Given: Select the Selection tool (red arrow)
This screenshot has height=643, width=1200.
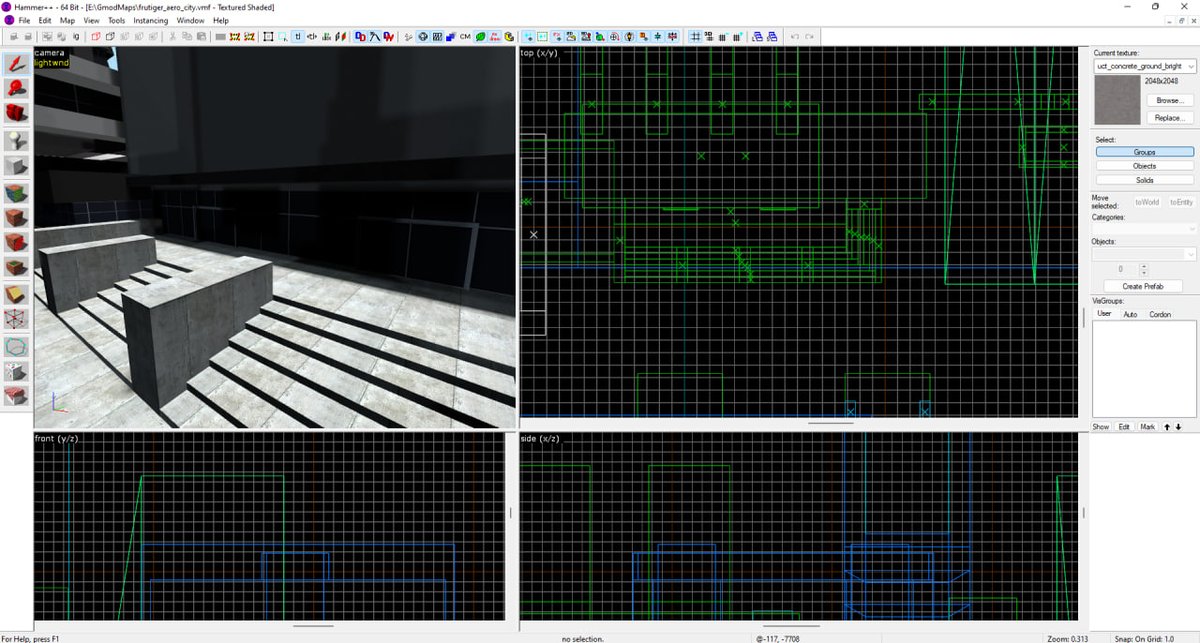Looking at the screenshot, I should click(16, 63).
